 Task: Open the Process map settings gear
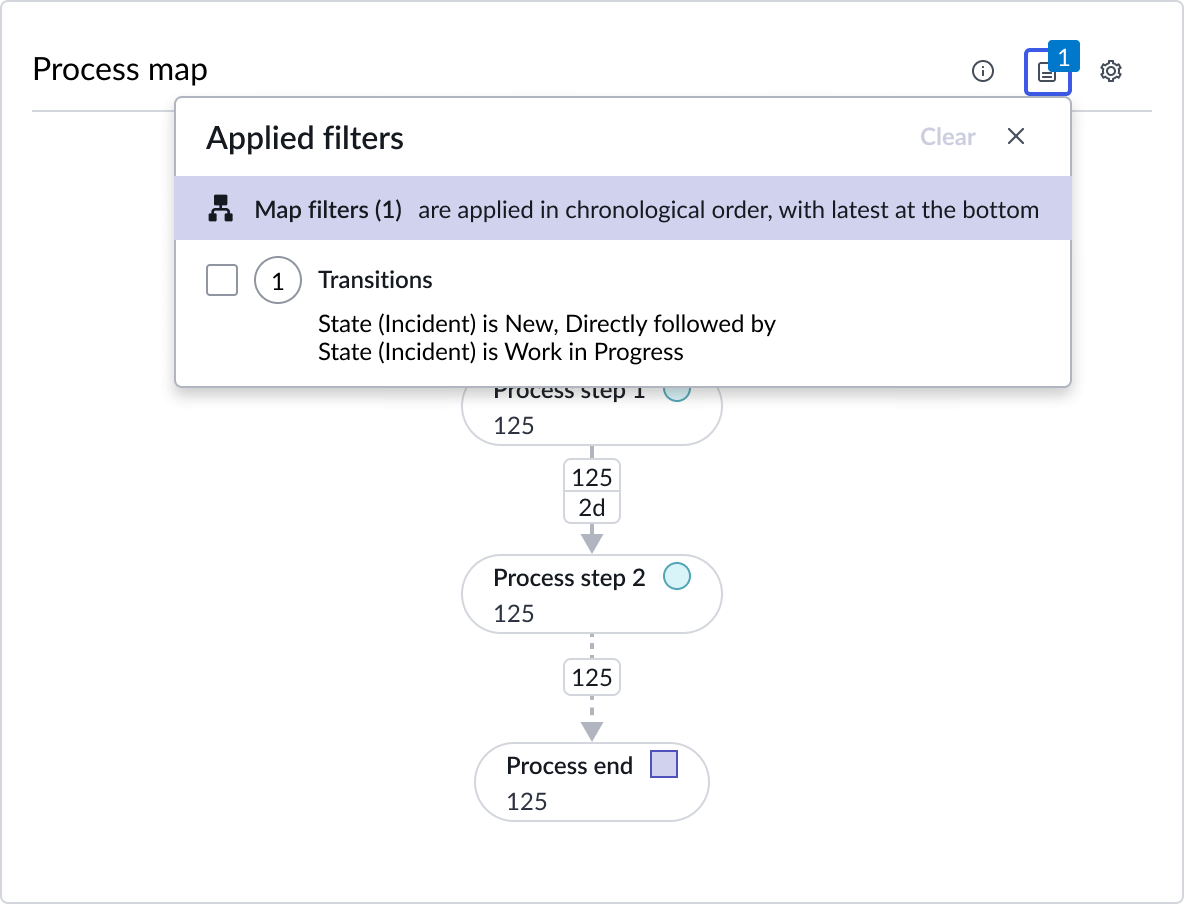1111,71
